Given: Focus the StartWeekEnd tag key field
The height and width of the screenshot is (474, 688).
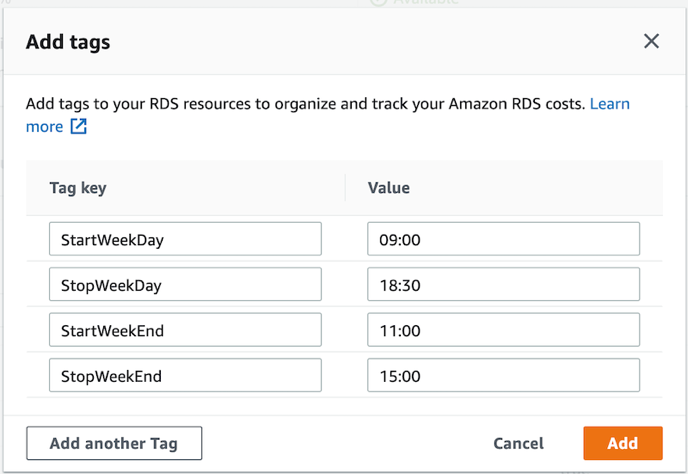Looking at the screenshot, I should click(185, 330).
